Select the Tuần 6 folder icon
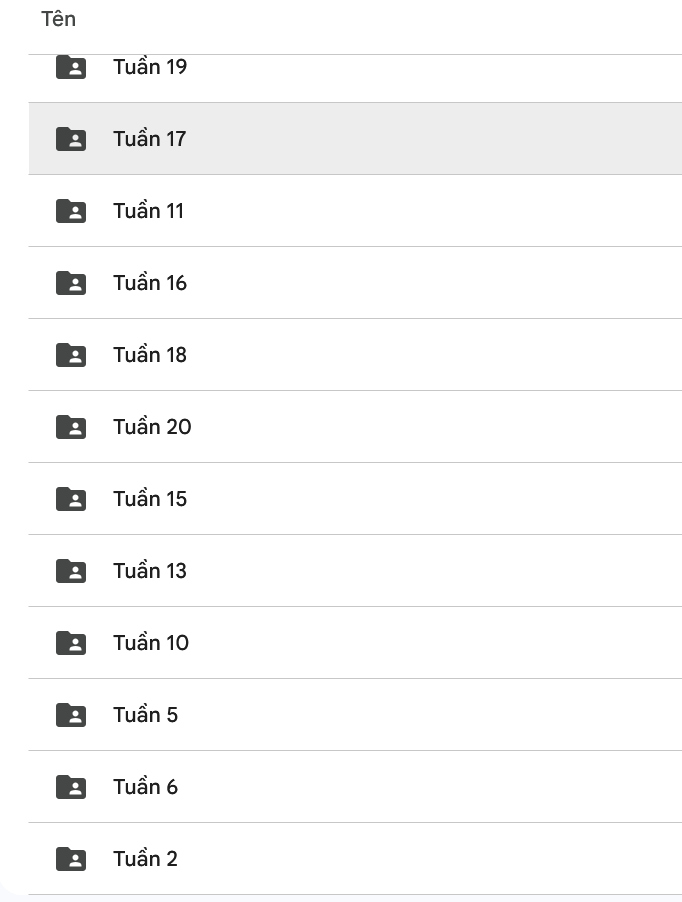The image size is (682, 902). (x=71, y=787)
